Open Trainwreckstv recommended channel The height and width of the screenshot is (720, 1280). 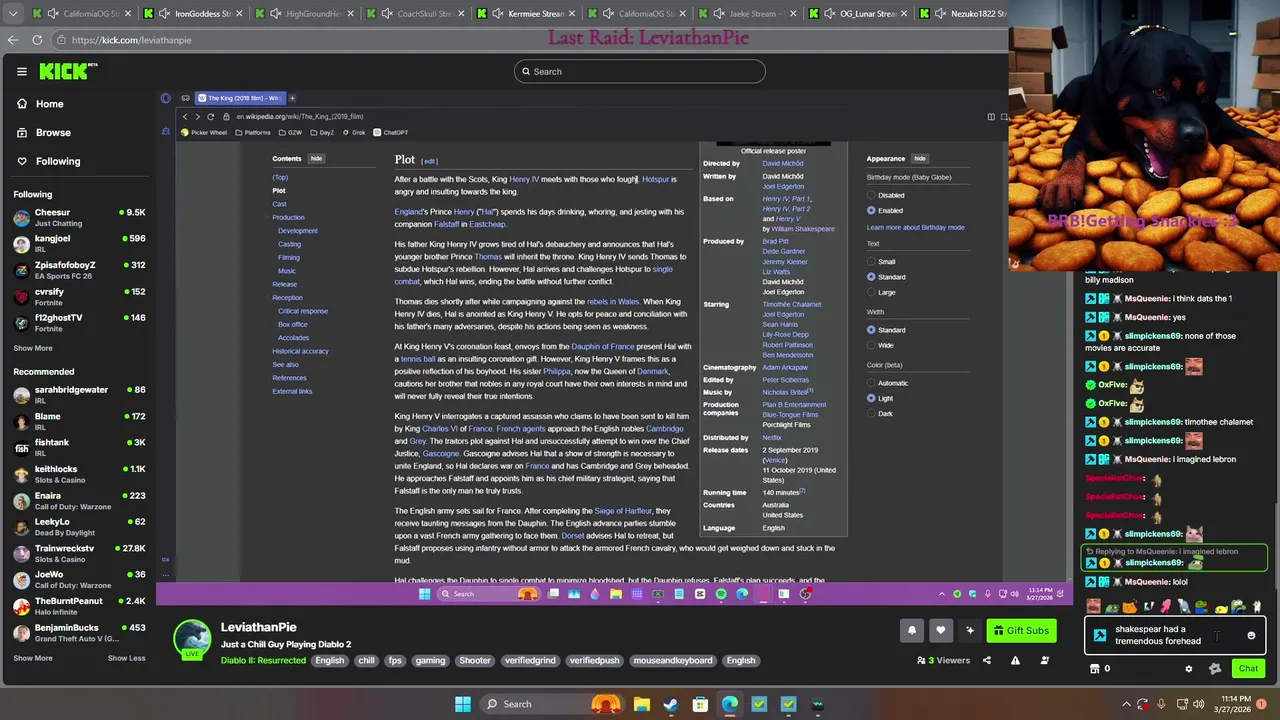point(79,553)
